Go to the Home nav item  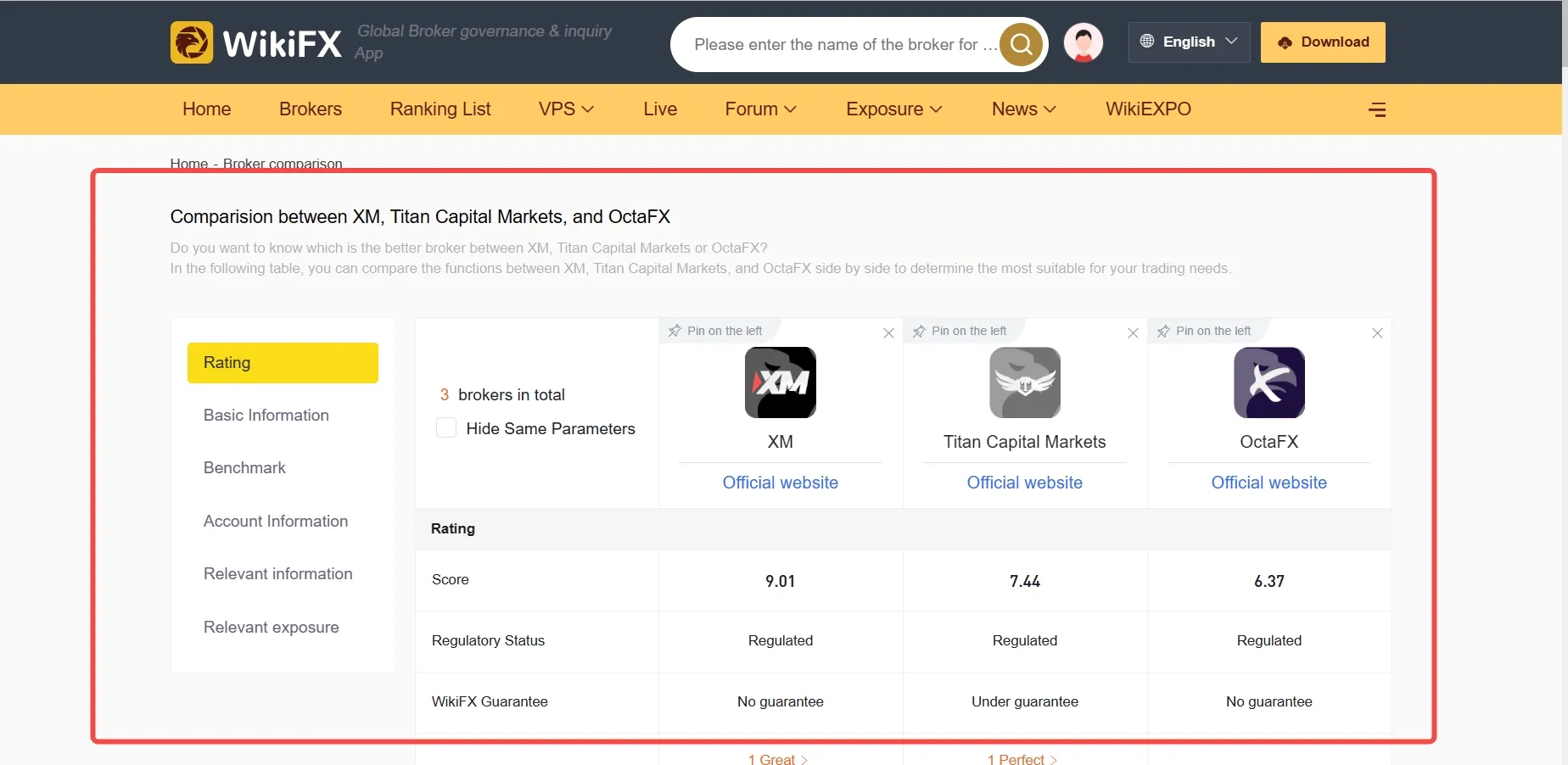click(x=207, y=109)
